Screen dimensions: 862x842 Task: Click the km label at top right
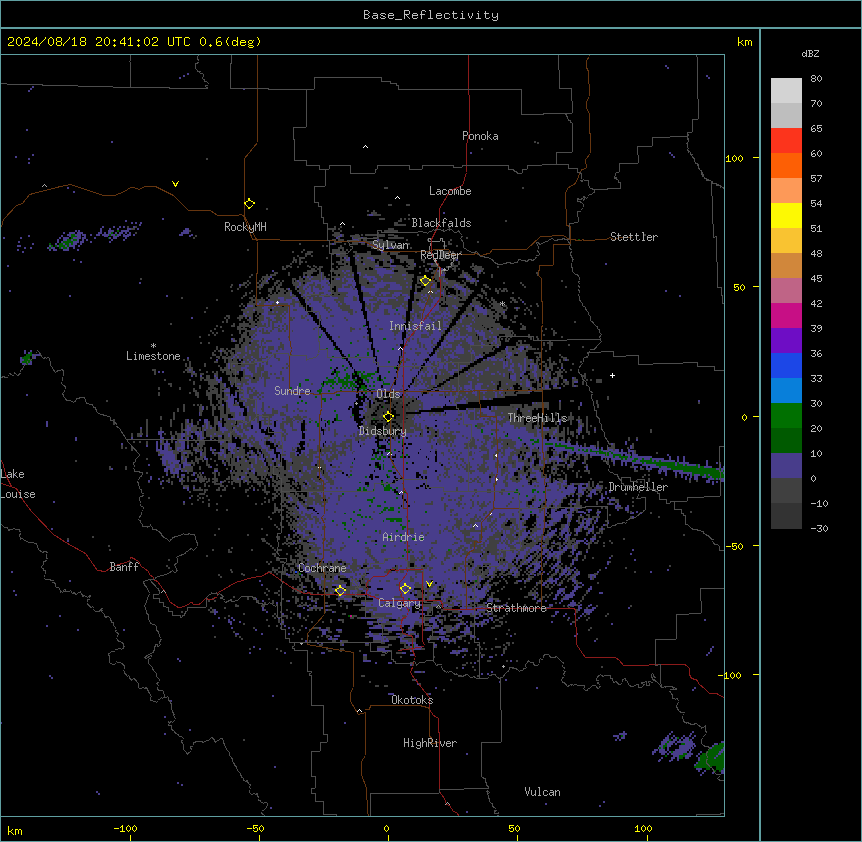point(744,42)
